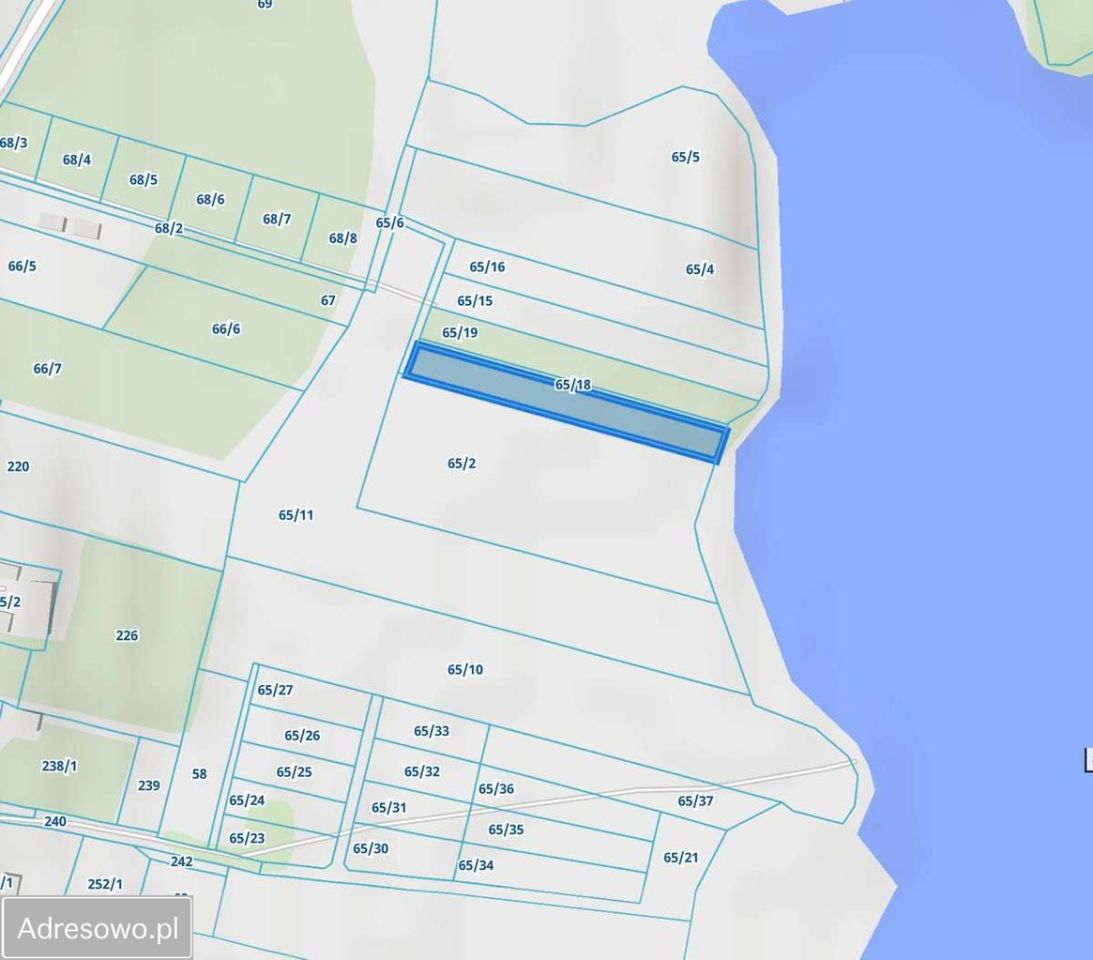Click parcel label 65/27

(275, 690)
